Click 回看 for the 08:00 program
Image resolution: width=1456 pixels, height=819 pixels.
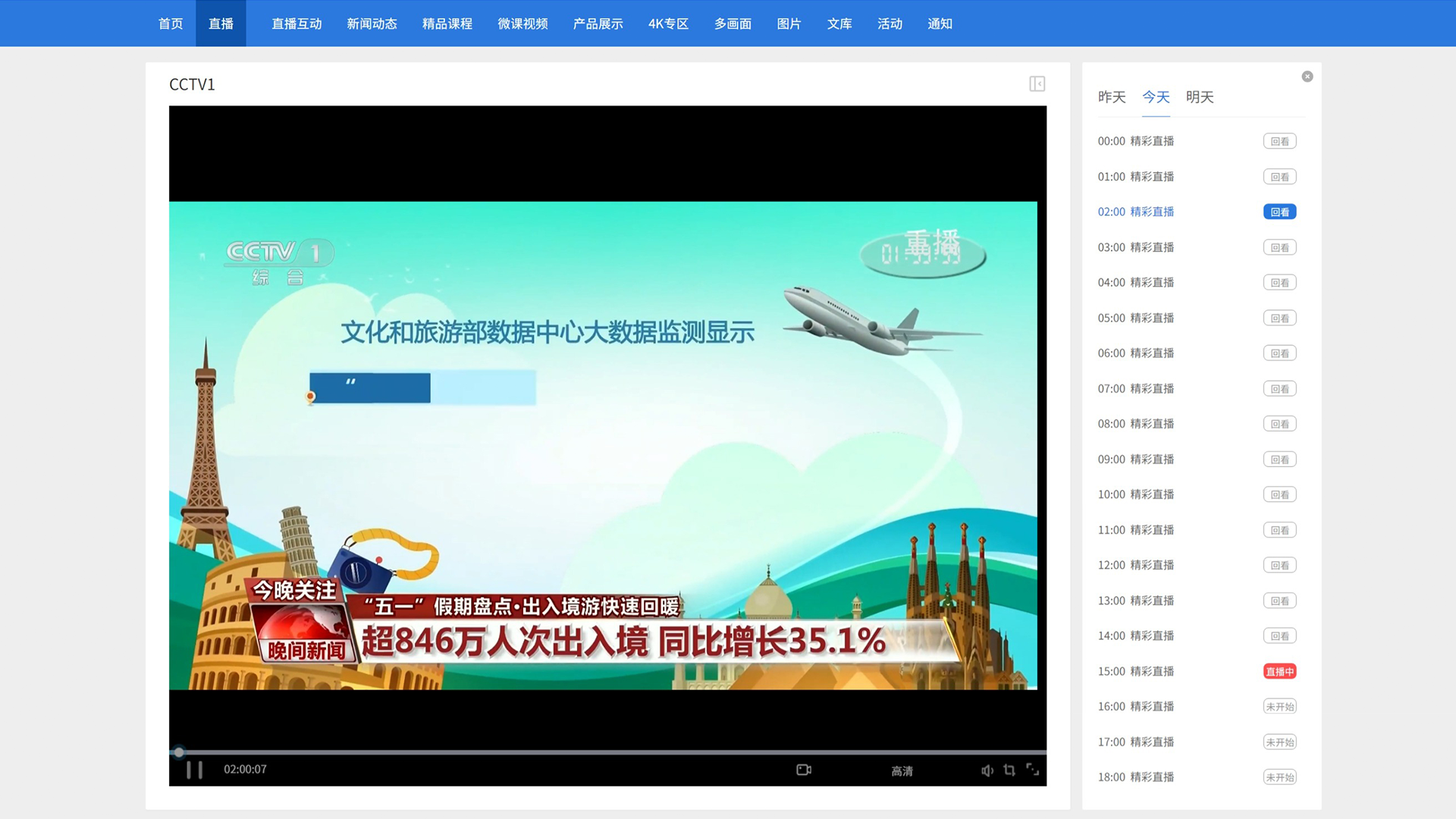1280,424
